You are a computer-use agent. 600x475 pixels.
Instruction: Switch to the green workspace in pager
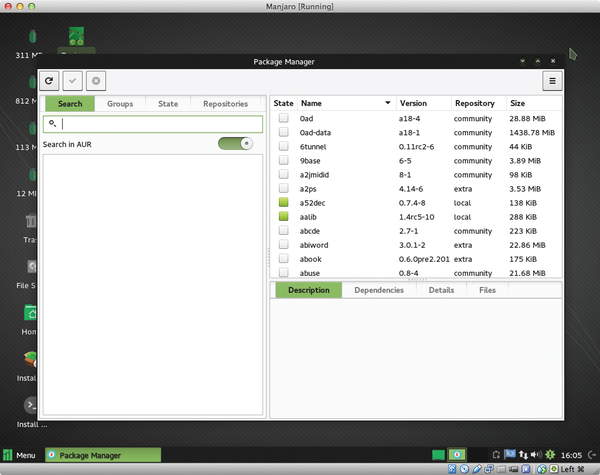click(x=438, y=455)
